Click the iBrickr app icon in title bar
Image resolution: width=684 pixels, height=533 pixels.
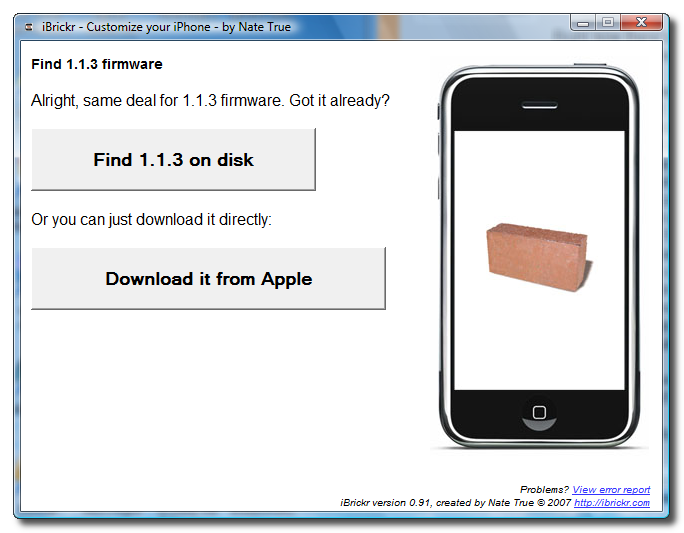pyautogui.click(x=29, y=27)
